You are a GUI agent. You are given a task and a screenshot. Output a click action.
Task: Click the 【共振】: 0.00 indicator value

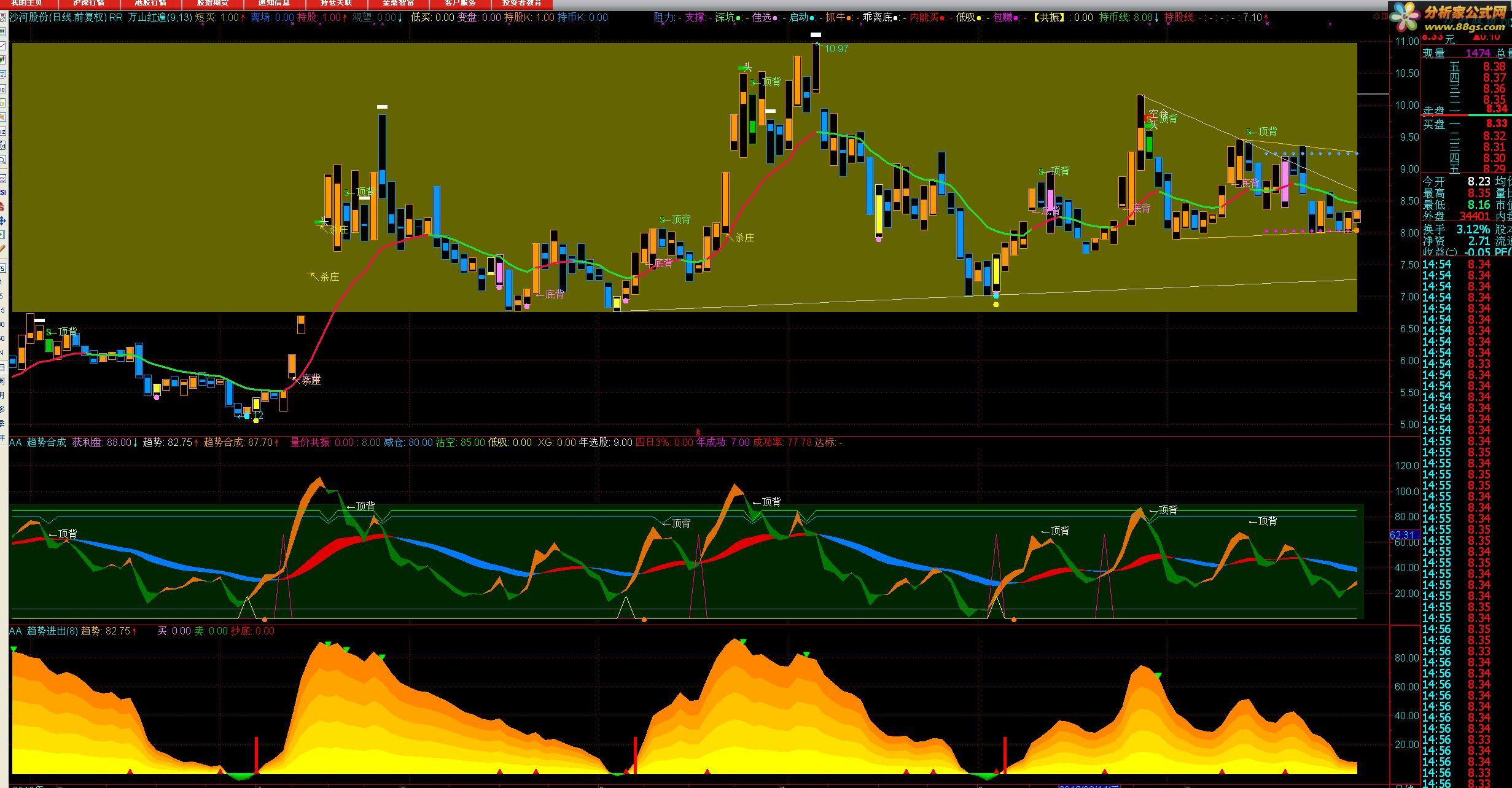point(1061,17)
